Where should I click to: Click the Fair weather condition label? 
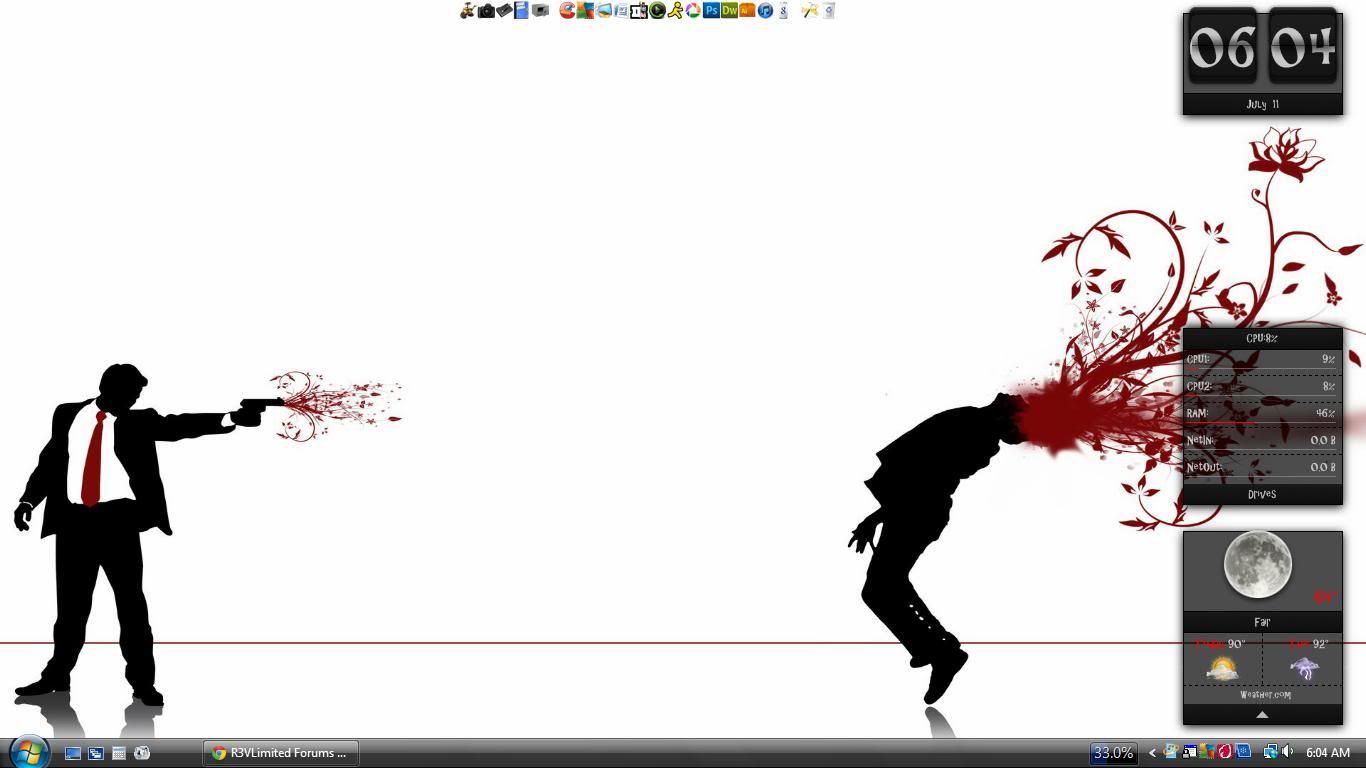coord(1262,622)
